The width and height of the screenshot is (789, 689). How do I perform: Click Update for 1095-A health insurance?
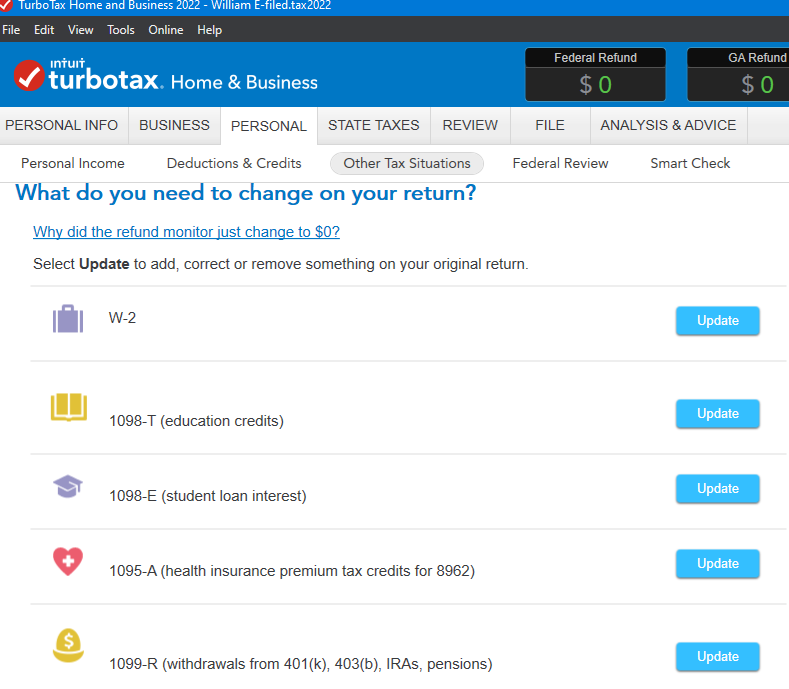718,564
